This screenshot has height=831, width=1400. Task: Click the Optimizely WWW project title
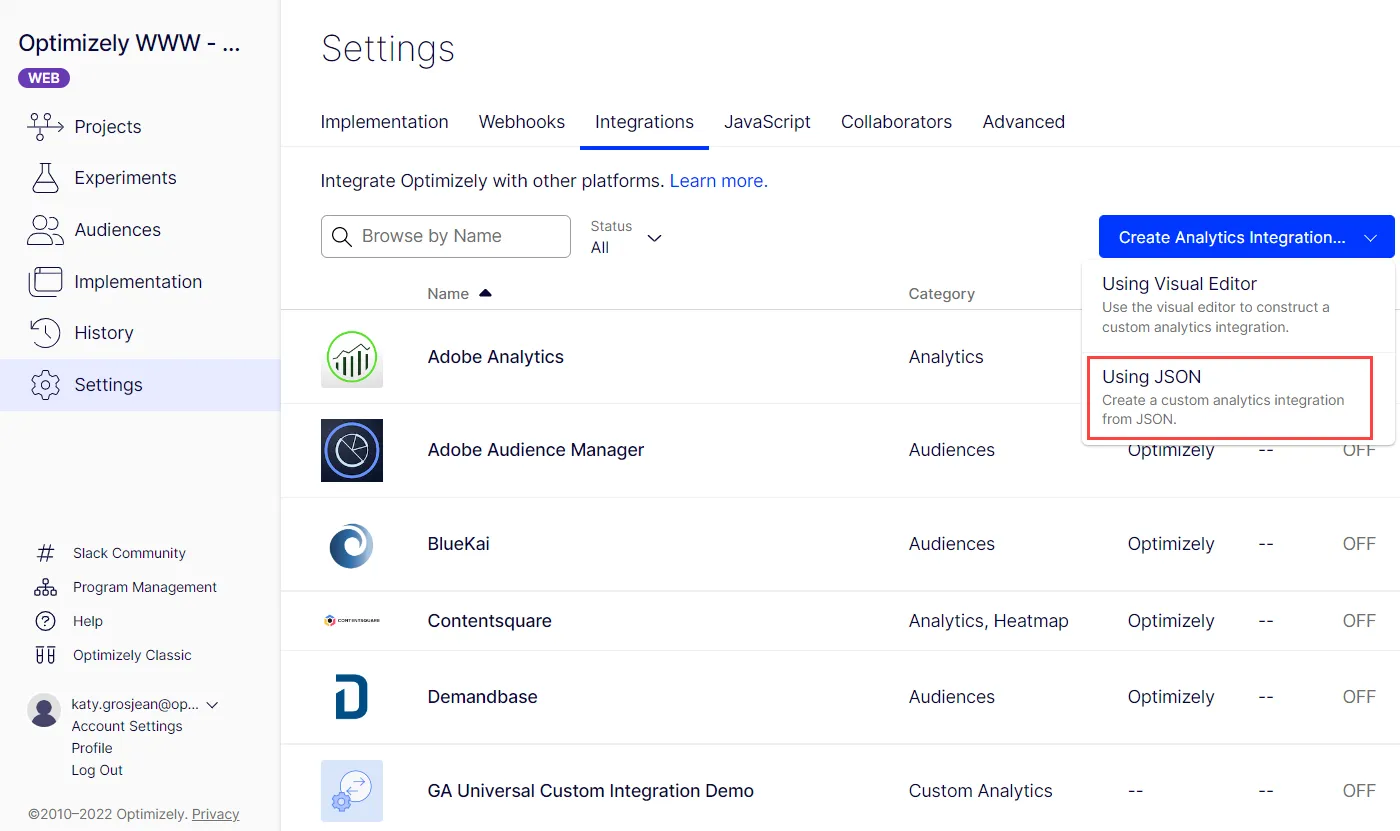point(129,43)
